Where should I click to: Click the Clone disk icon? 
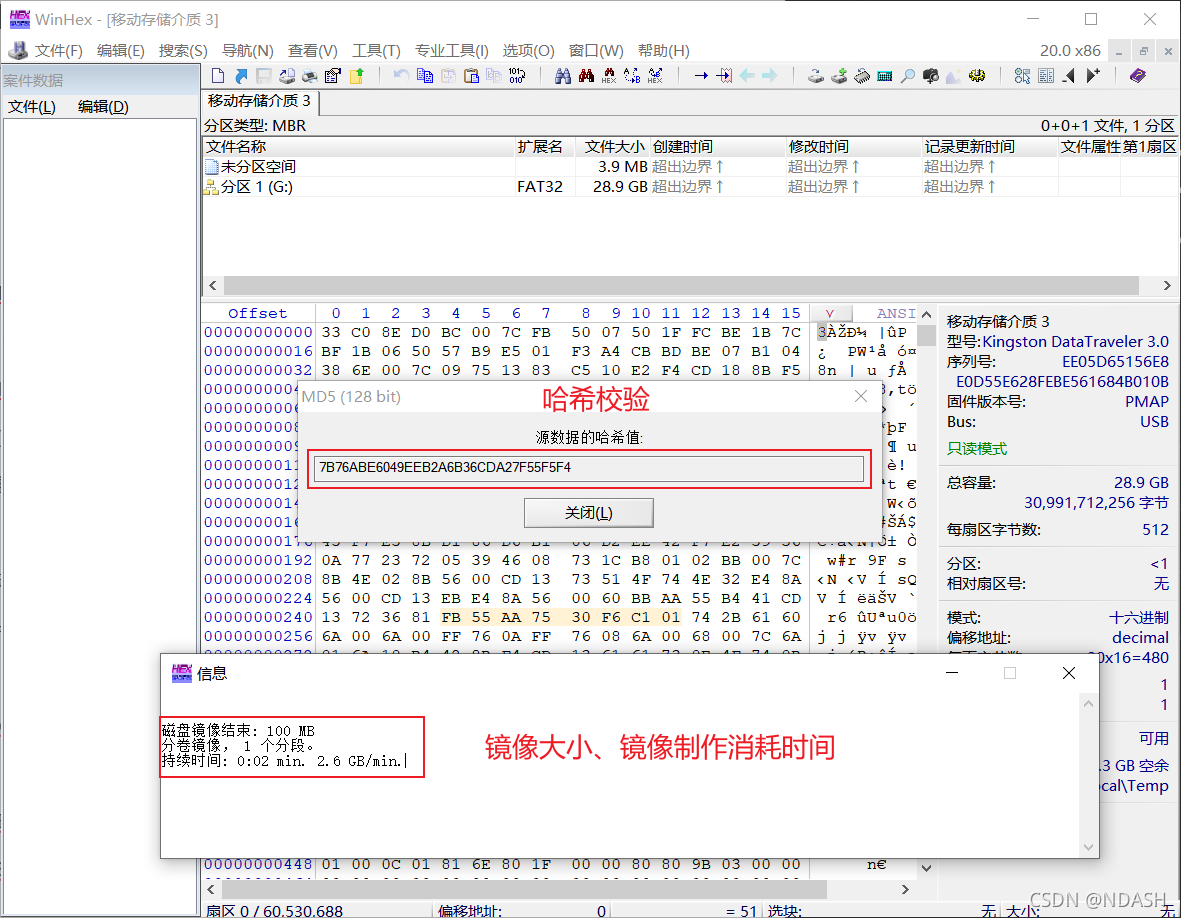(x=839, y=75)
